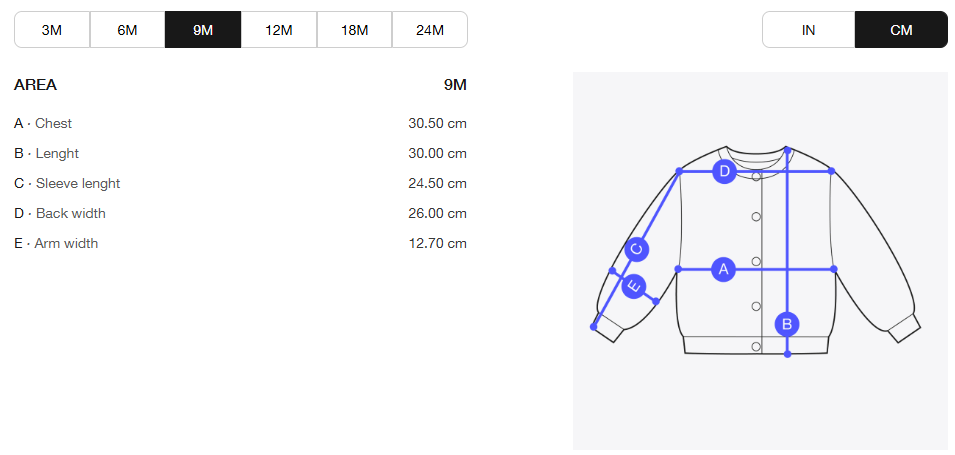The image size is (955, 455).
Task: Click the D back width marker
Action: click(725, 172)
